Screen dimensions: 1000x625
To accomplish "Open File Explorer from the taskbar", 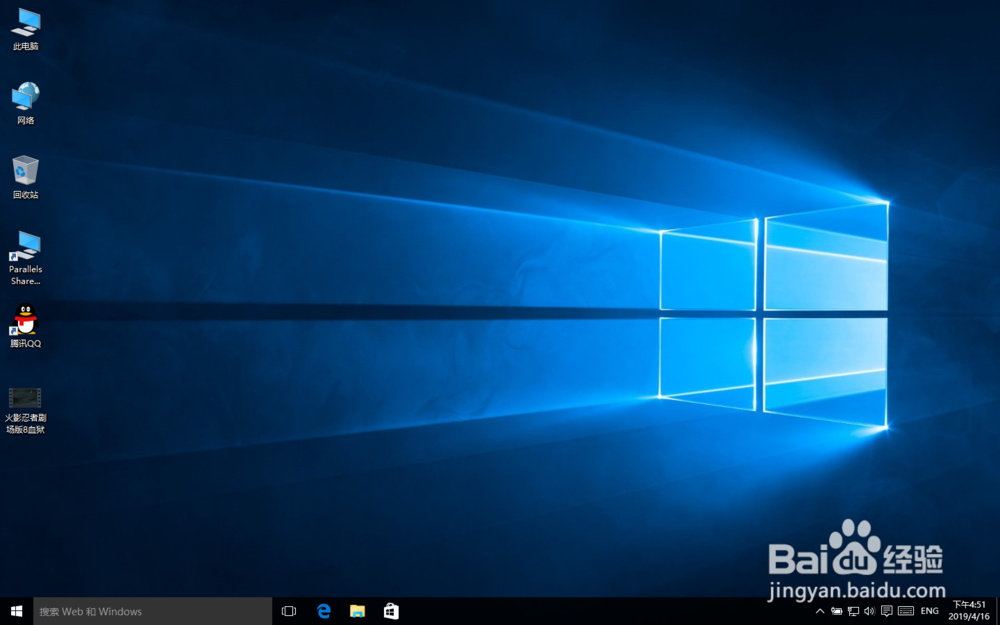I will pyautogui.click(x=357, y=611).
